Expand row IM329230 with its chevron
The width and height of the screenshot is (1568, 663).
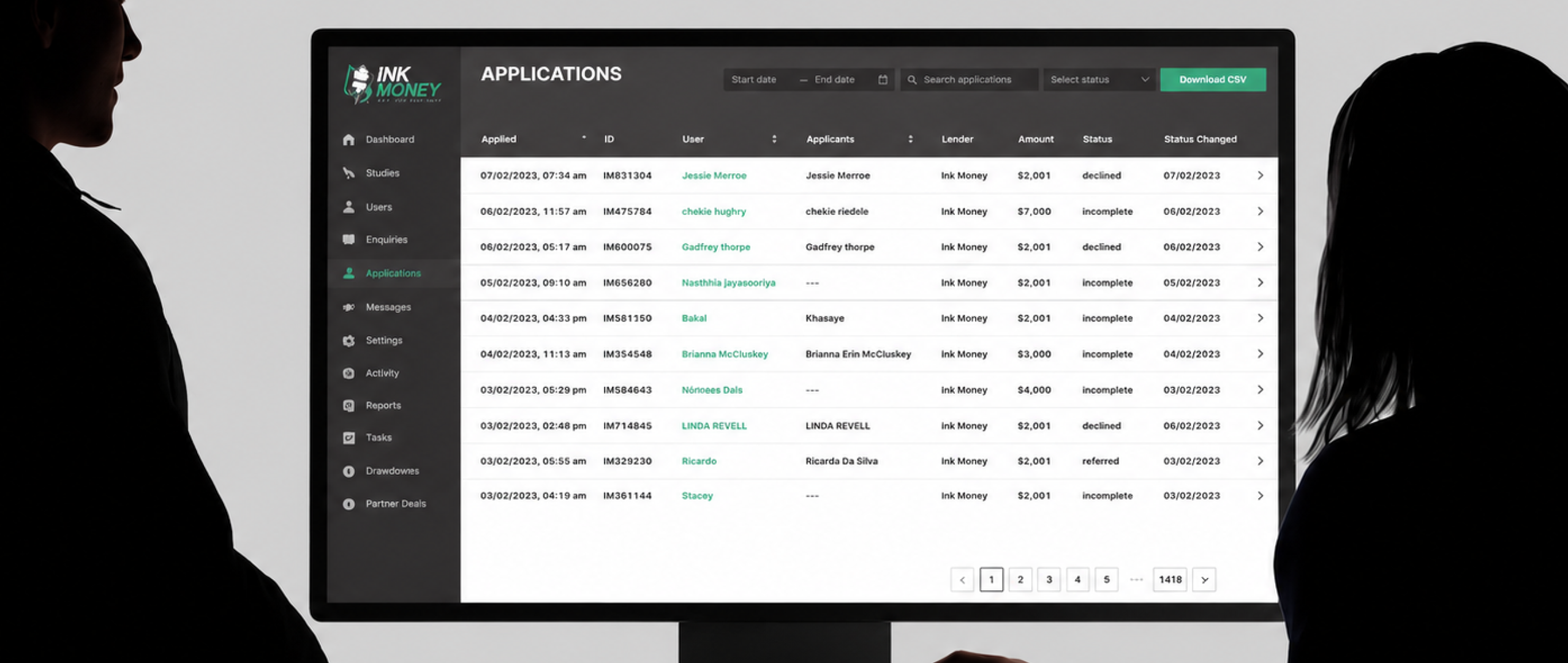click(1260, 461)
